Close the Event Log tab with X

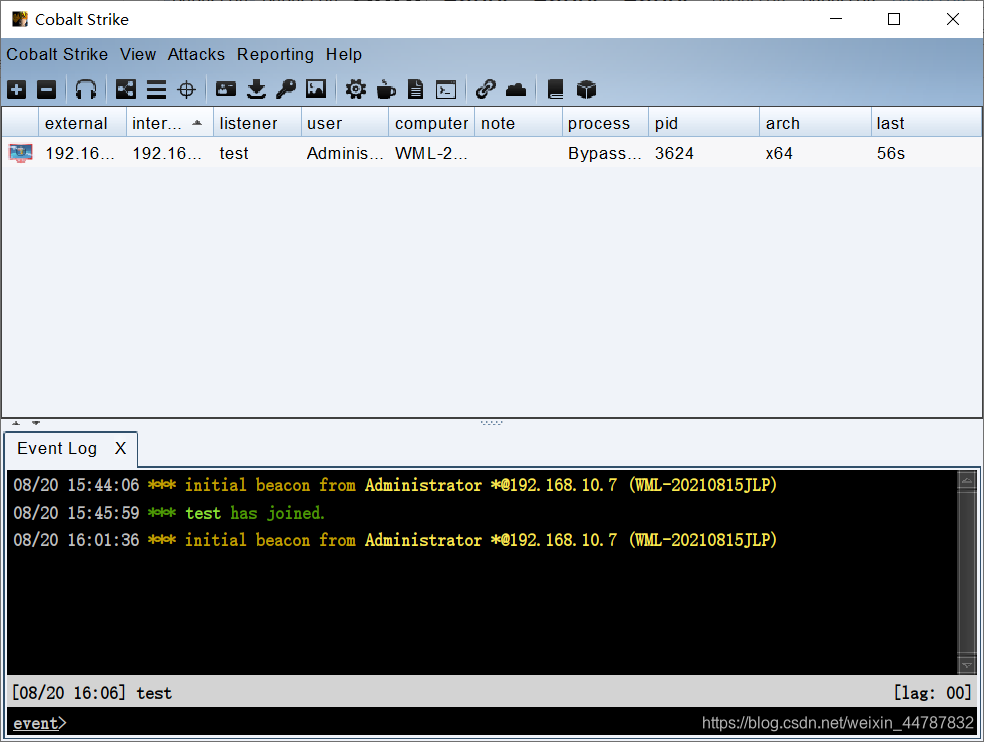[x=120, y=448]
